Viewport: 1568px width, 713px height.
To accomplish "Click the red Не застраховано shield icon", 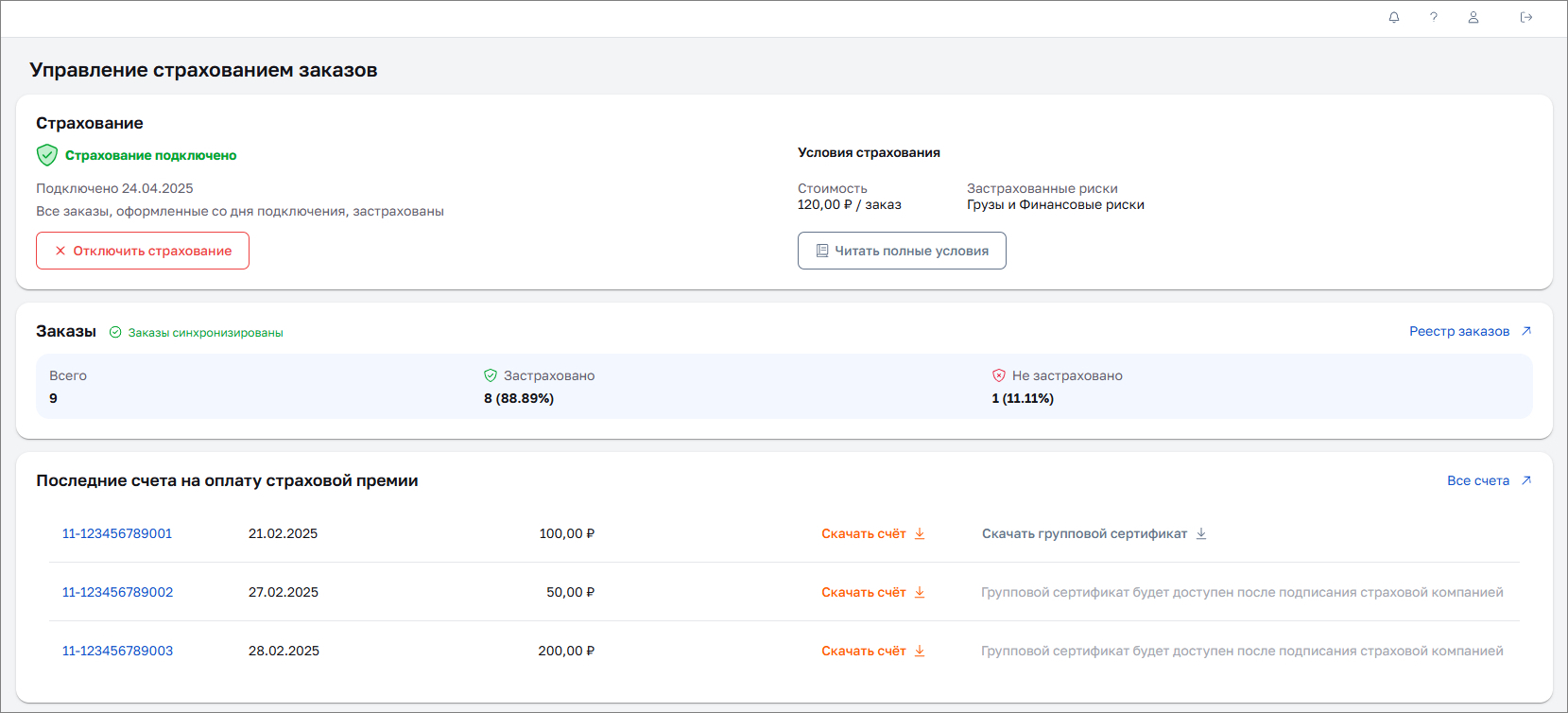I will (x=999, y=375).
